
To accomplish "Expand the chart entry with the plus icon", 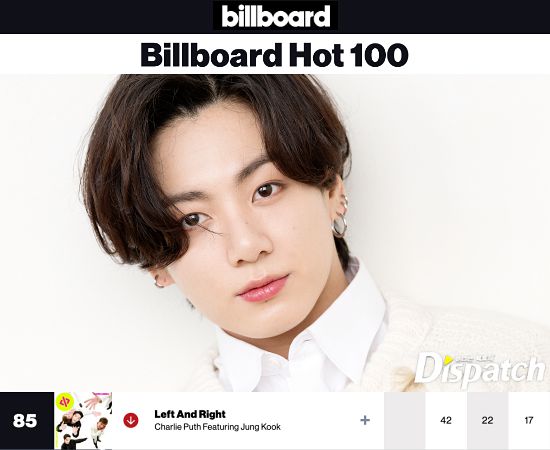I will [x=365, y=420].
